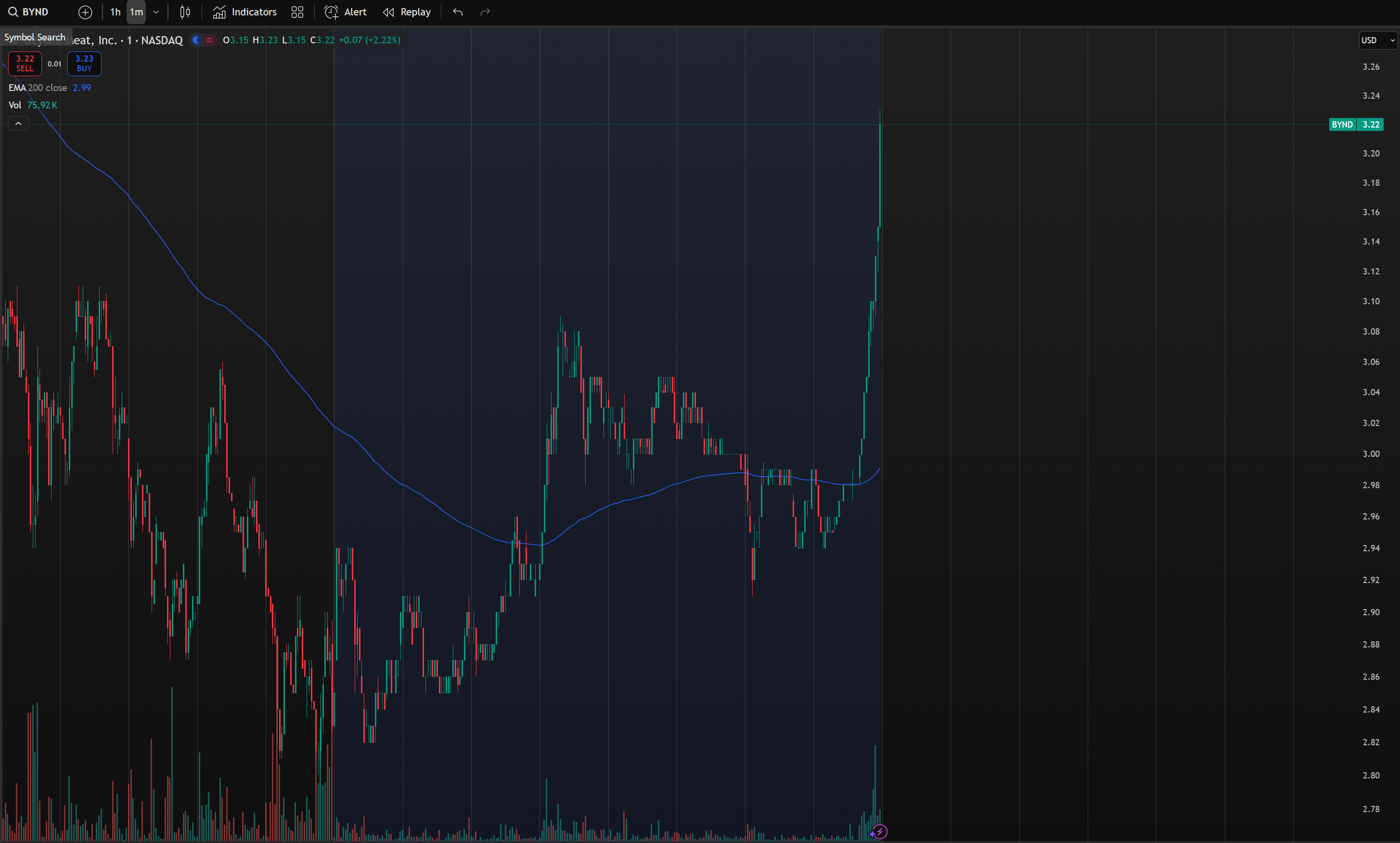Click the red 3.22 SELL button
The height and width of the screenshot is (843, 1400).
(25, 63)
